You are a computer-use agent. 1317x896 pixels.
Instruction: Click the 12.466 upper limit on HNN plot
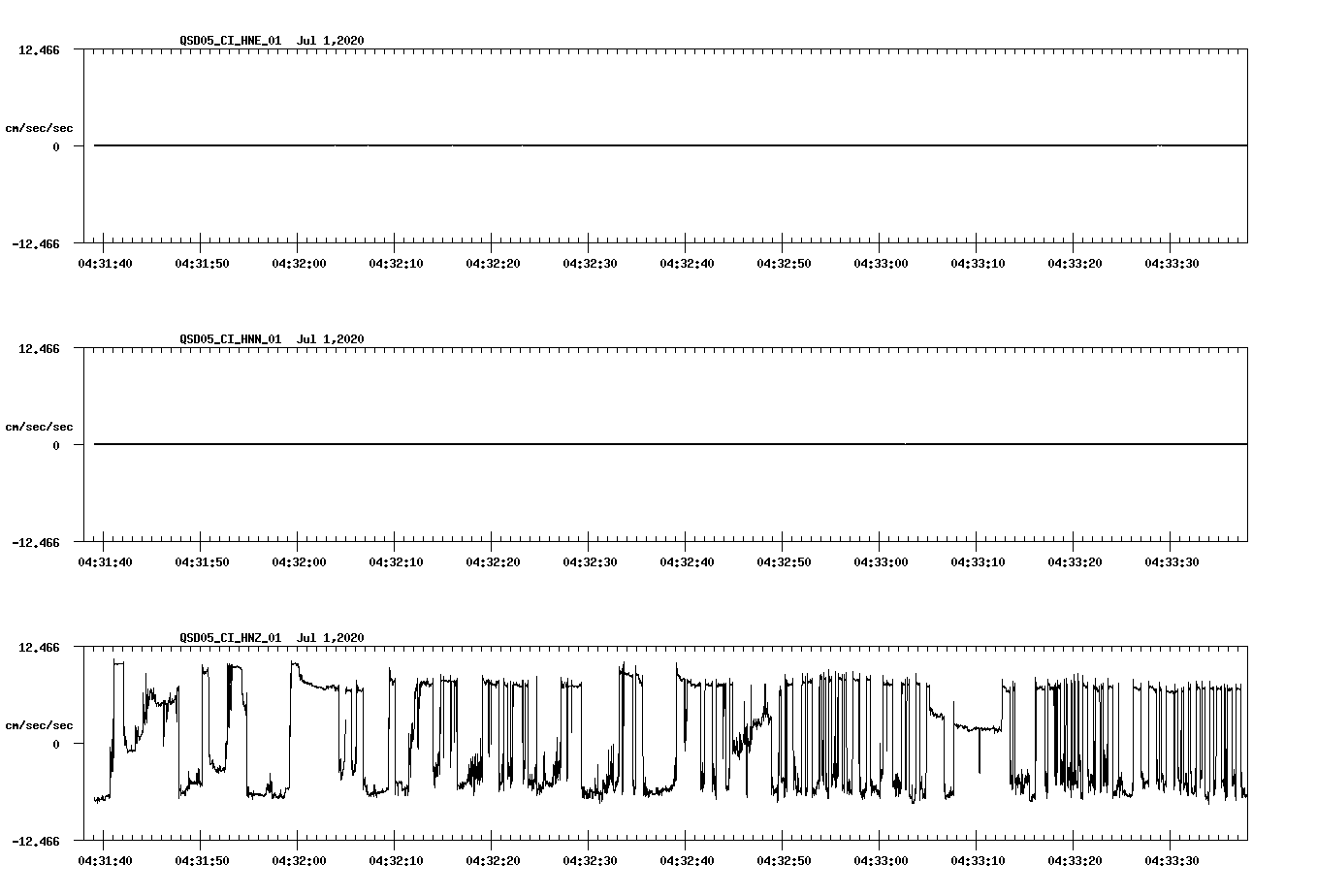pos(39,348)
